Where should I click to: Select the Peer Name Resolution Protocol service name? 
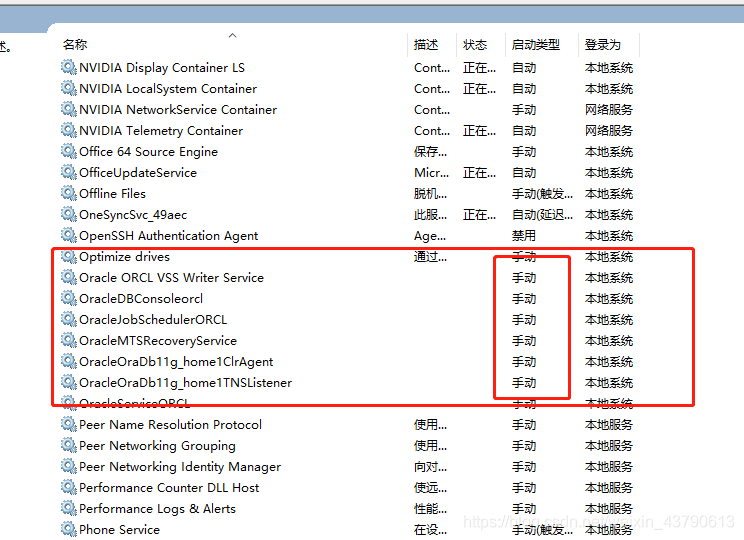point(170,425)
